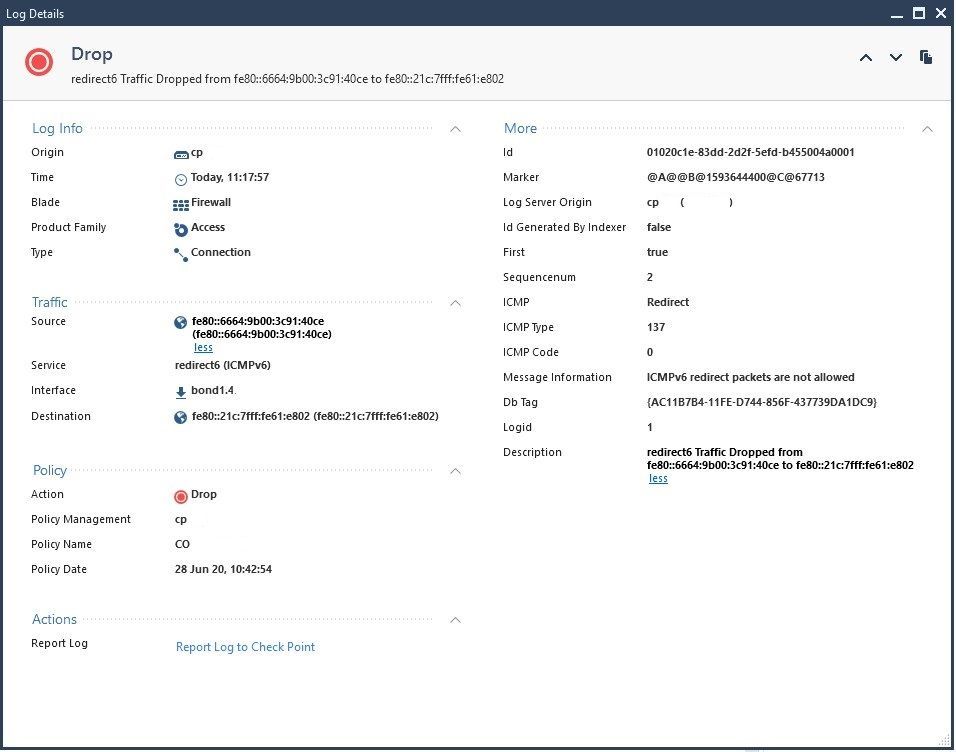Click 'less' link under Description text
Screen dimensions: 956x752
point(658,478)
